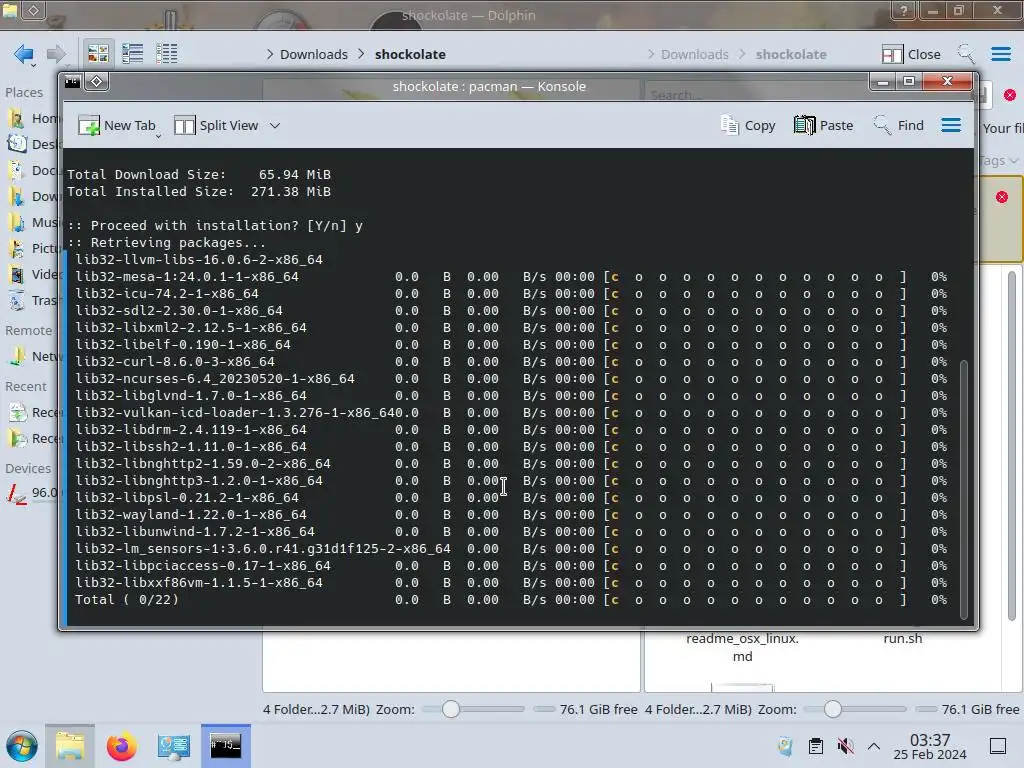1024x768 pixels.
Task: Dismiss the red close icon in the Dolphin info panel
Action: click(1002, 197)
